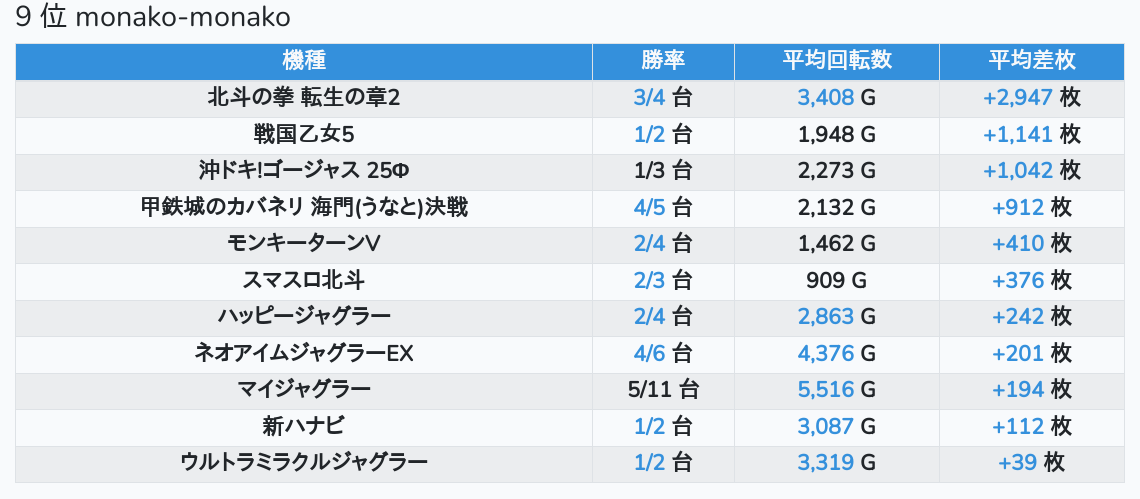The height and width of the screenshot is (499, 1140).
Task: Click the +2,947 average difference value
Action: coord(1018,97)
